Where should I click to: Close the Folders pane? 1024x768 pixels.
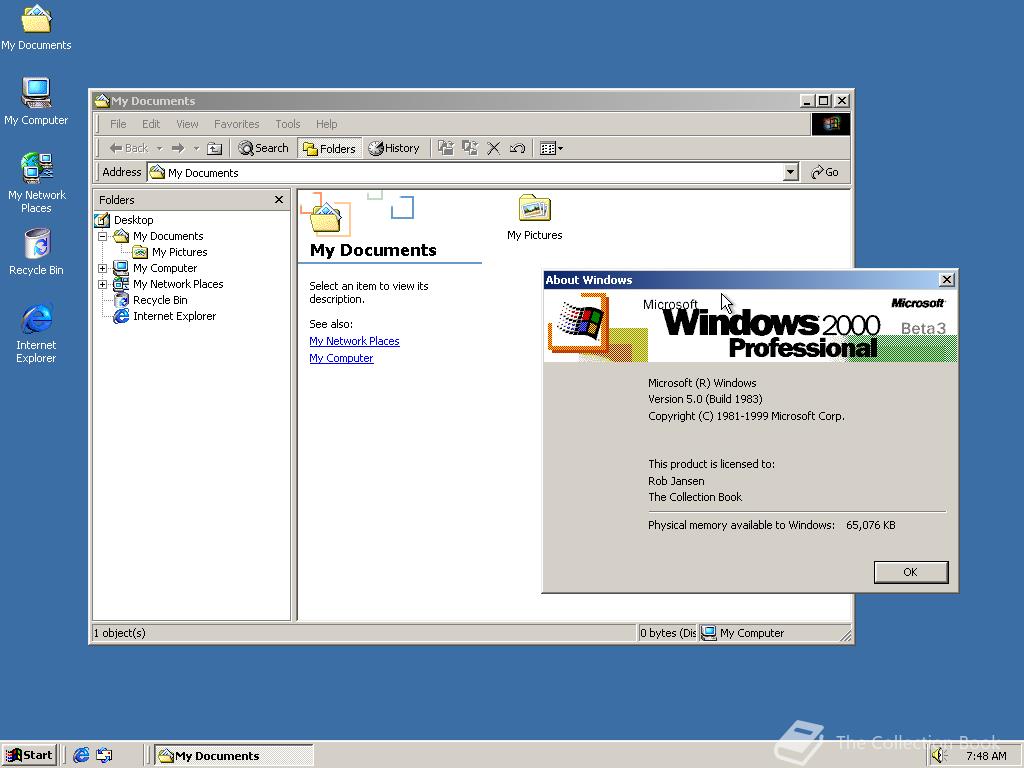(279, 200)
